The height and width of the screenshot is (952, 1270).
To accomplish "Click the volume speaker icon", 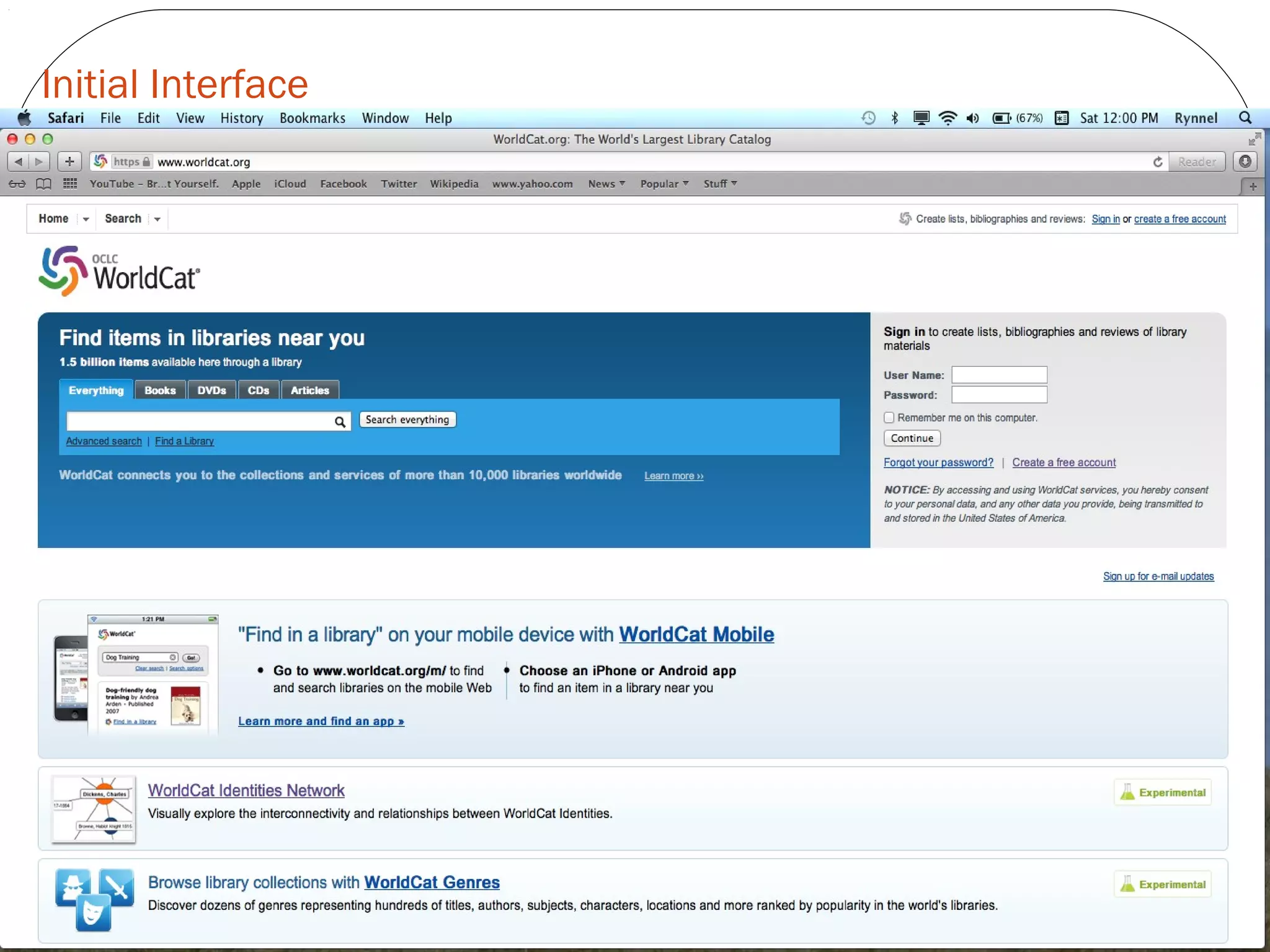I will (x=972, y=118).
